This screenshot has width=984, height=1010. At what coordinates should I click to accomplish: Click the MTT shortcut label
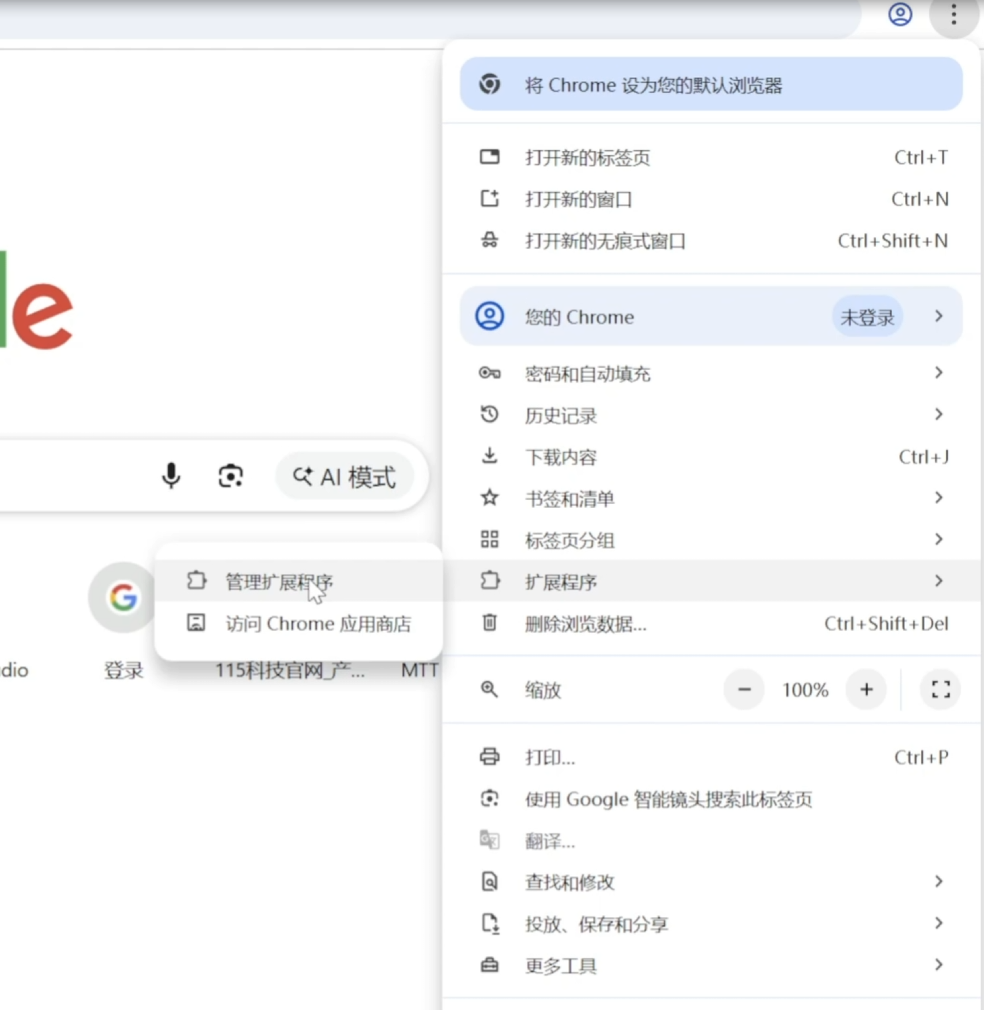click(420, 671)
